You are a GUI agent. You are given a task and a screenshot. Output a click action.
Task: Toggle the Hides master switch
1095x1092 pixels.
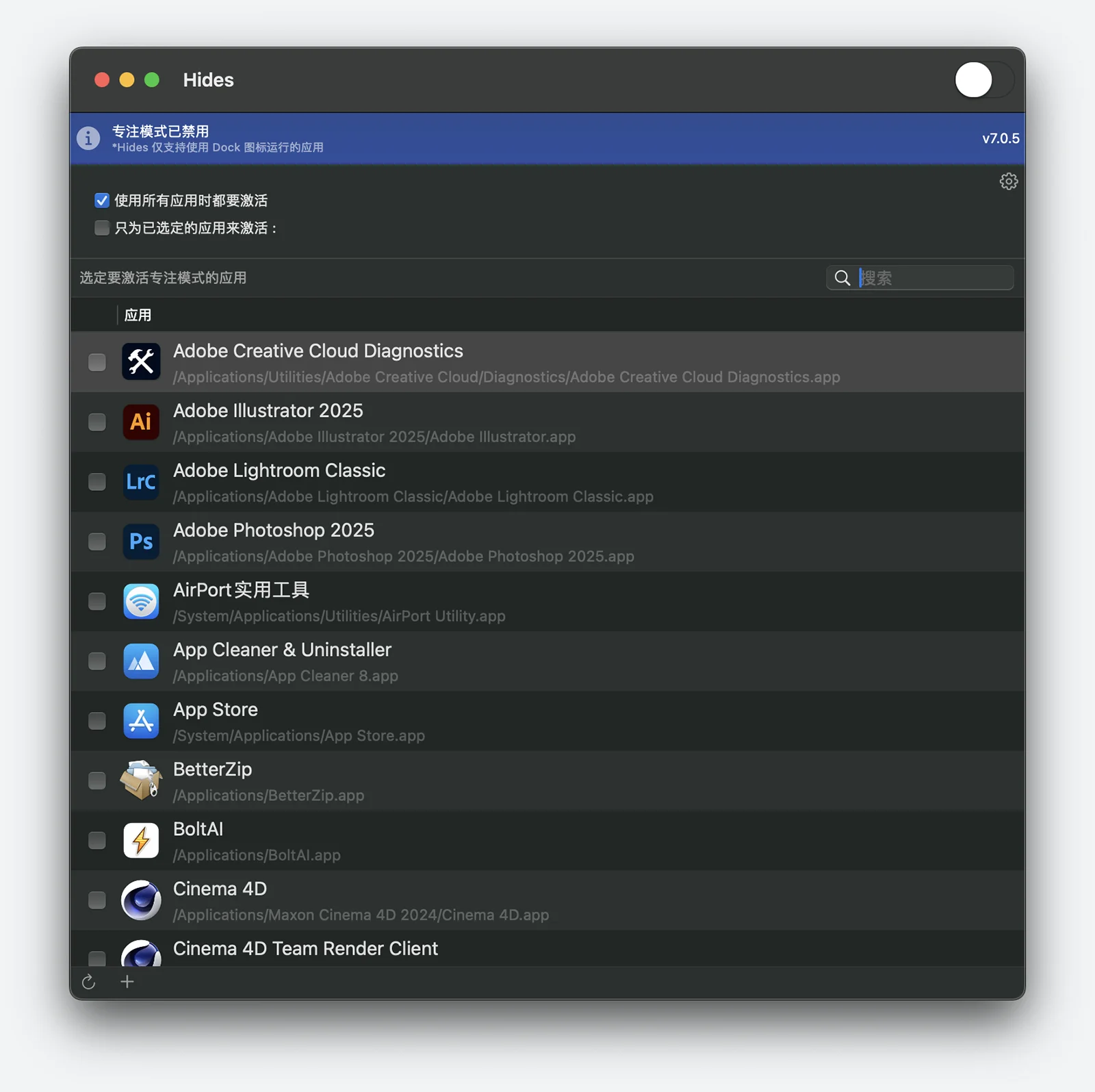click(983, 80)
